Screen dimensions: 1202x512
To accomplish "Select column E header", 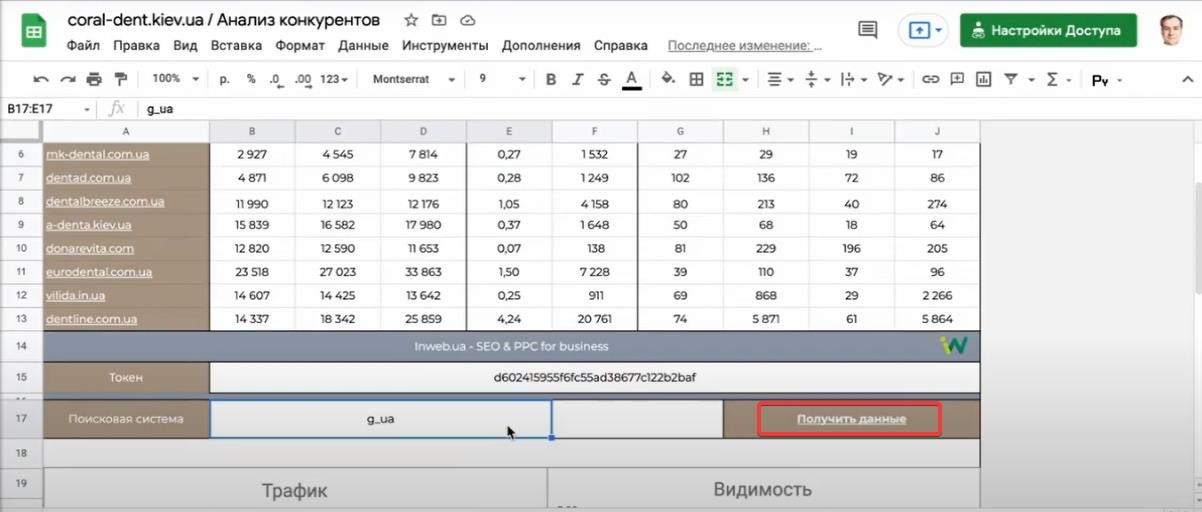I will click(509, 131).
